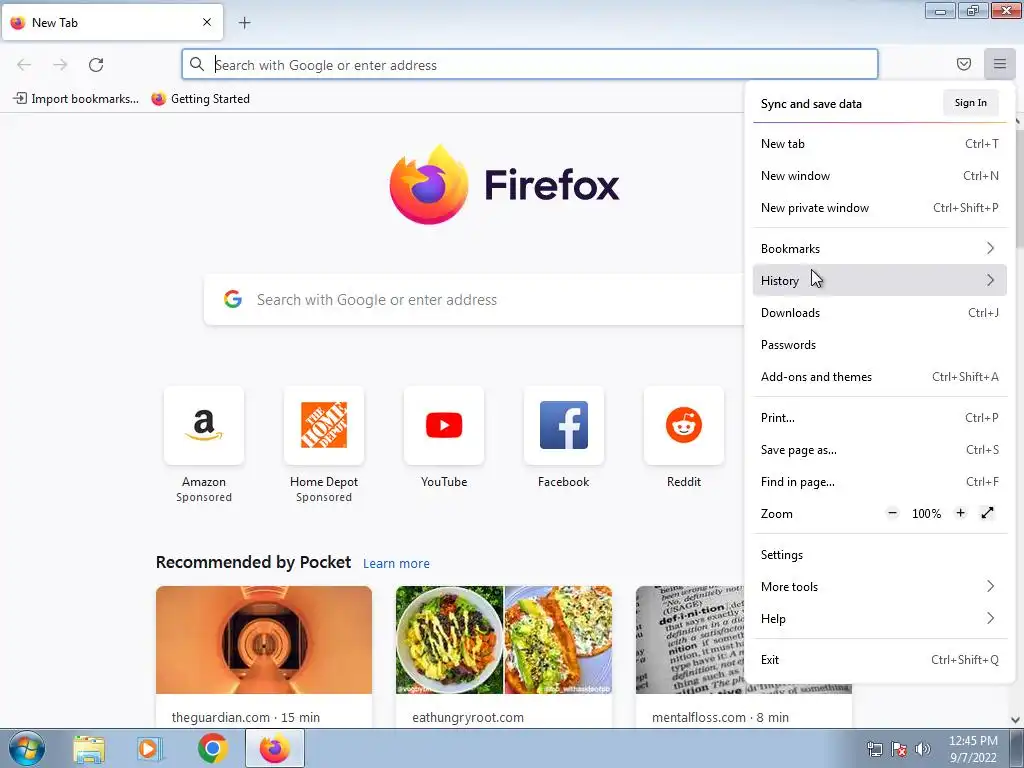Open Downloads from the menu

[880, 312]
